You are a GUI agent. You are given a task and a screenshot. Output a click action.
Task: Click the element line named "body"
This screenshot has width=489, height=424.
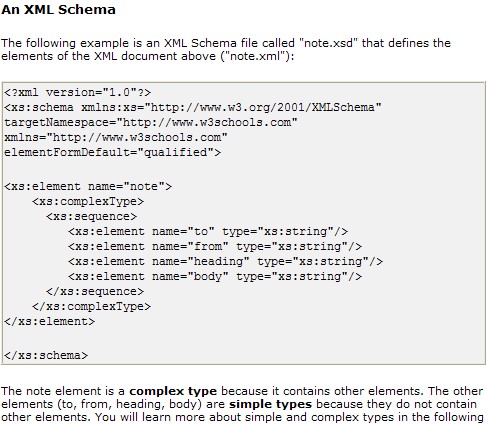tap(215, 276)
